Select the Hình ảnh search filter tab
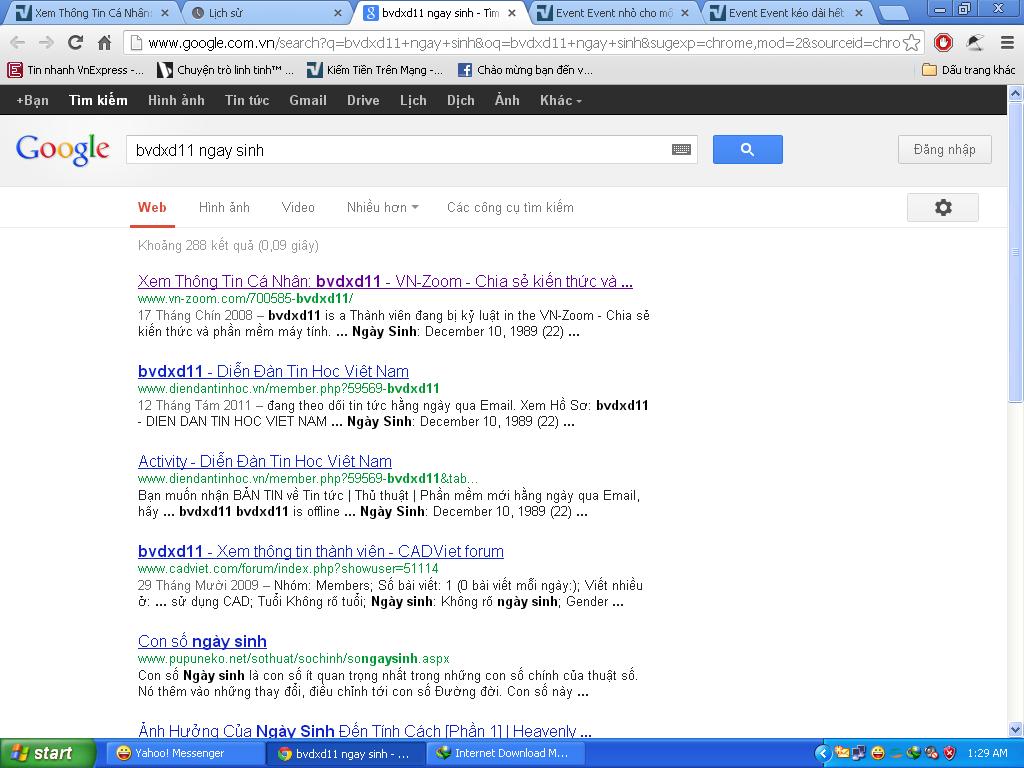Screen dimensions: 1024x768 [x=224, y=208]
